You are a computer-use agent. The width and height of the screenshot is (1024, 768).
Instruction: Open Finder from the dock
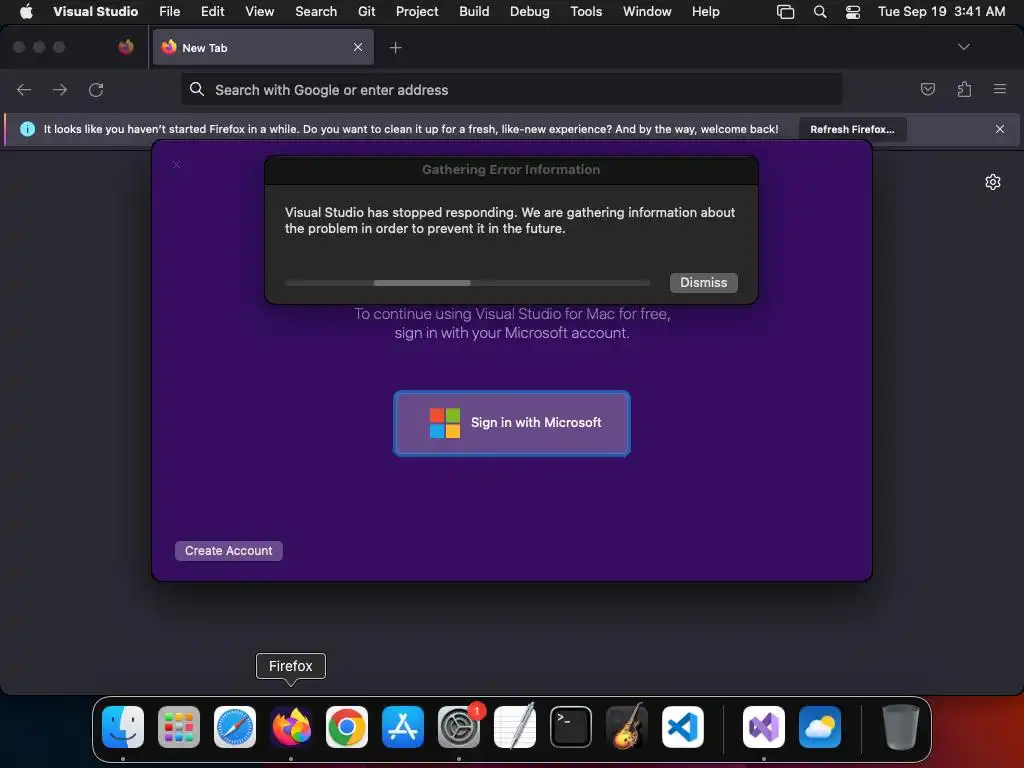[x=123, y=727]
